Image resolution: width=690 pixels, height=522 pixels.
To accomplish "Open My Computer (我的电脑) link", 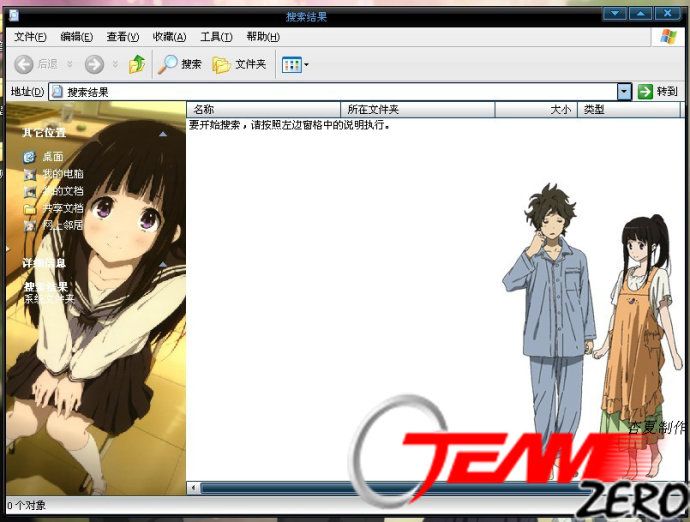I will click(62, 174).
